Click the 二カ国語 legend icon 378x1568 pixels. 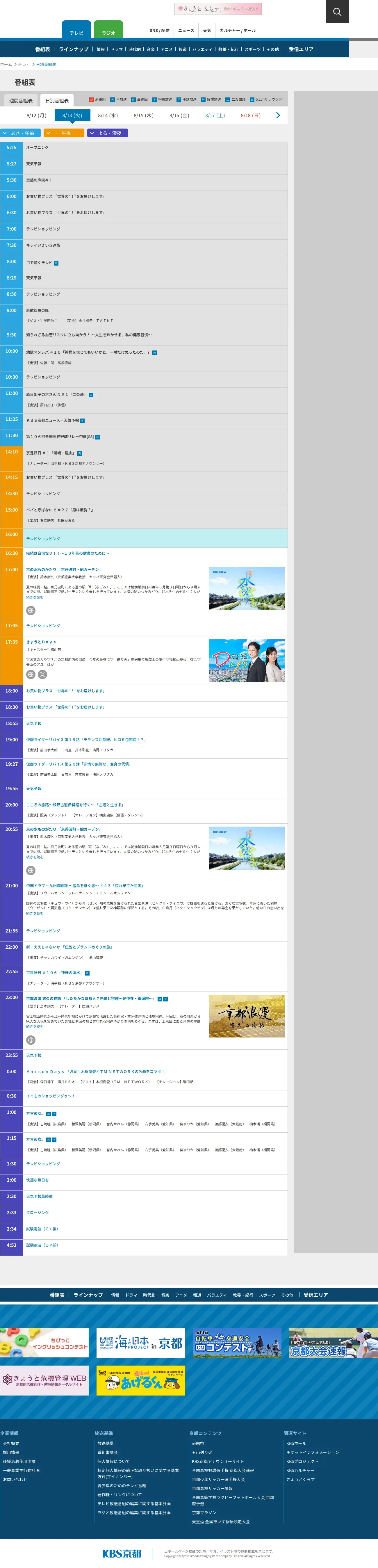pos(228,99)
